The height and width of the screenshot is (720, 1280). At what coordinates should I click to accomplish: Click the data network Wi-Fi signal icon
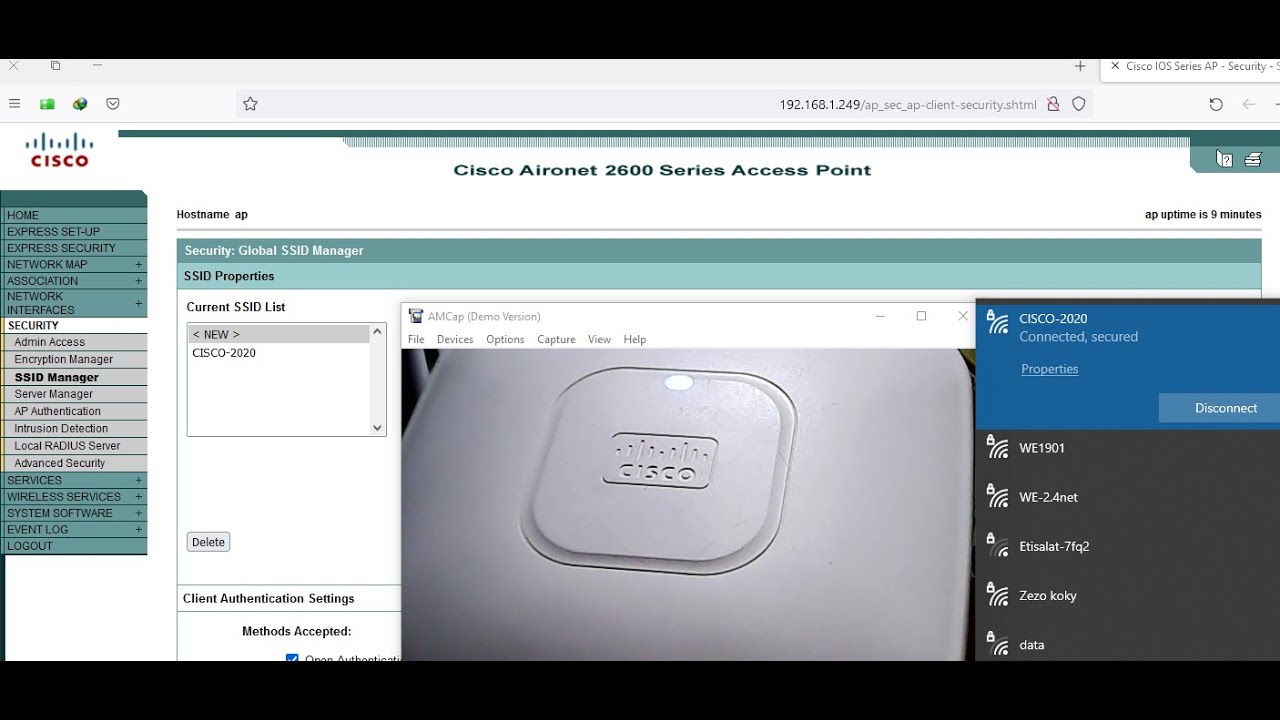[x=997, y=643]
